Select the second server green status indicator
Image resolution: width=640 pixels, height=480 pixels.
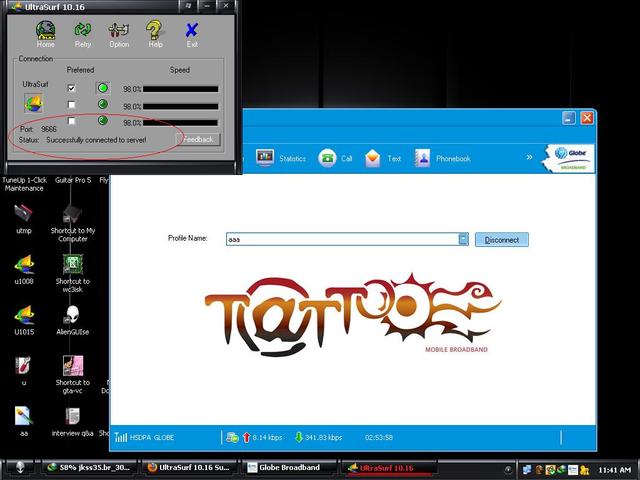coord(103,104)
